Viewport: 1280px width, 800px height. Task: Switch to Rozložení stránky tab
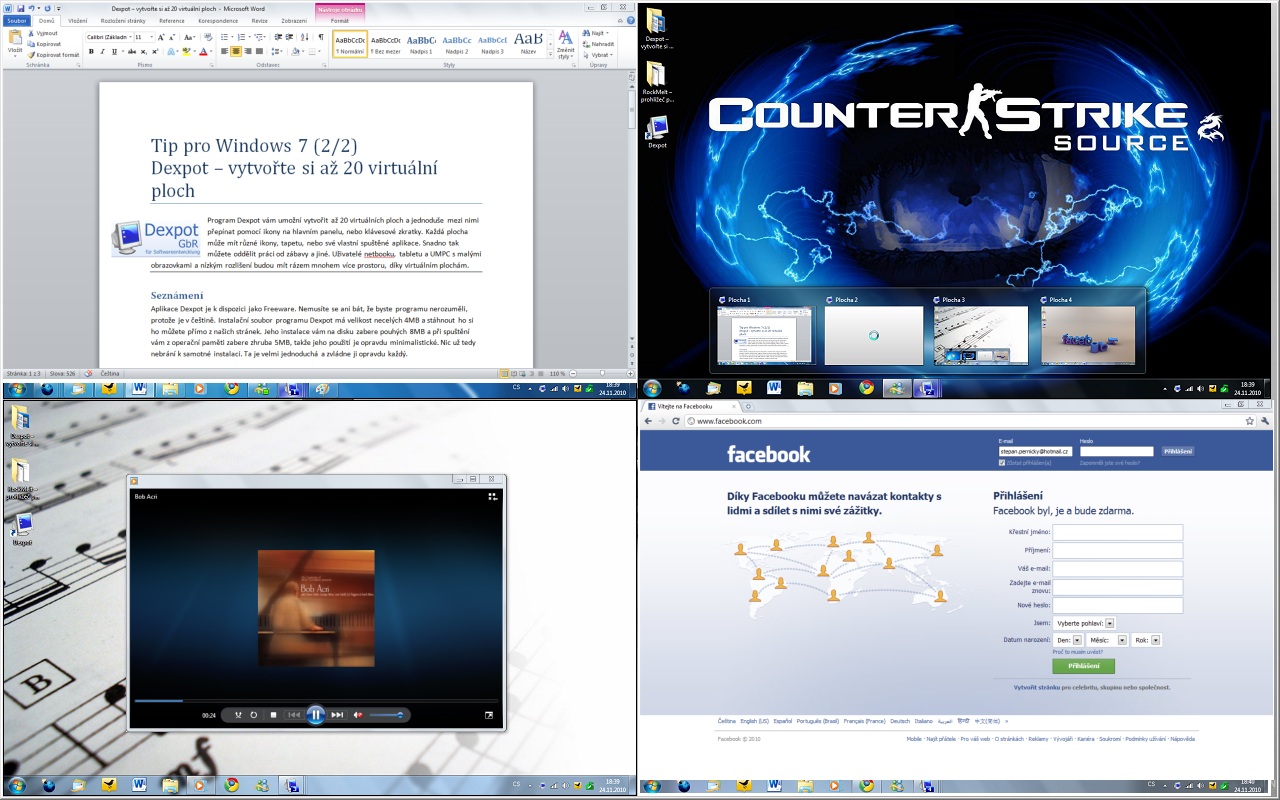[123, 21]
